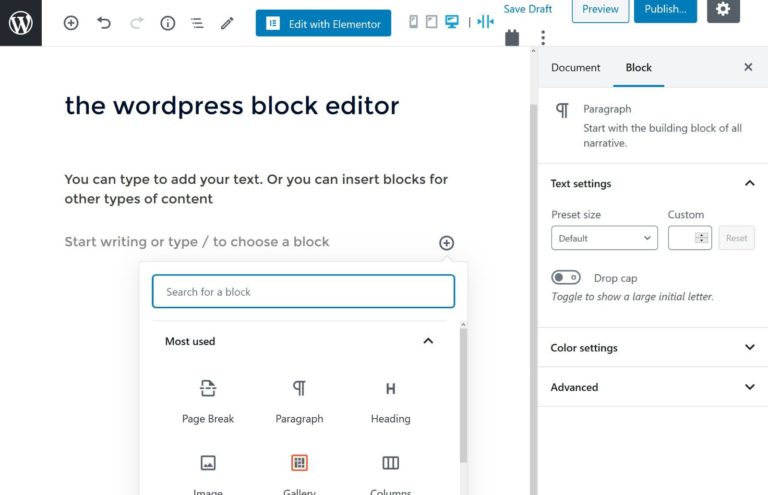The width and height of the screenshot is (768, 495).
Task: Click the Preview button
Action: (x=600, y=10)
